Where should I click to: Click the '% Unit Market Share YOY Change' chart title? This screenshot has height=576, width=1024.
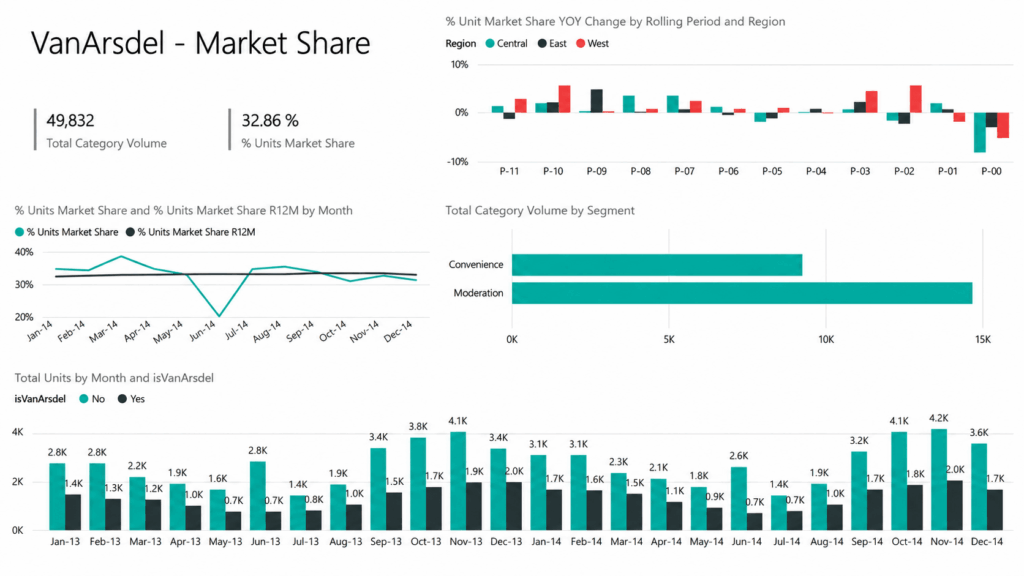[x=615, y=22]
